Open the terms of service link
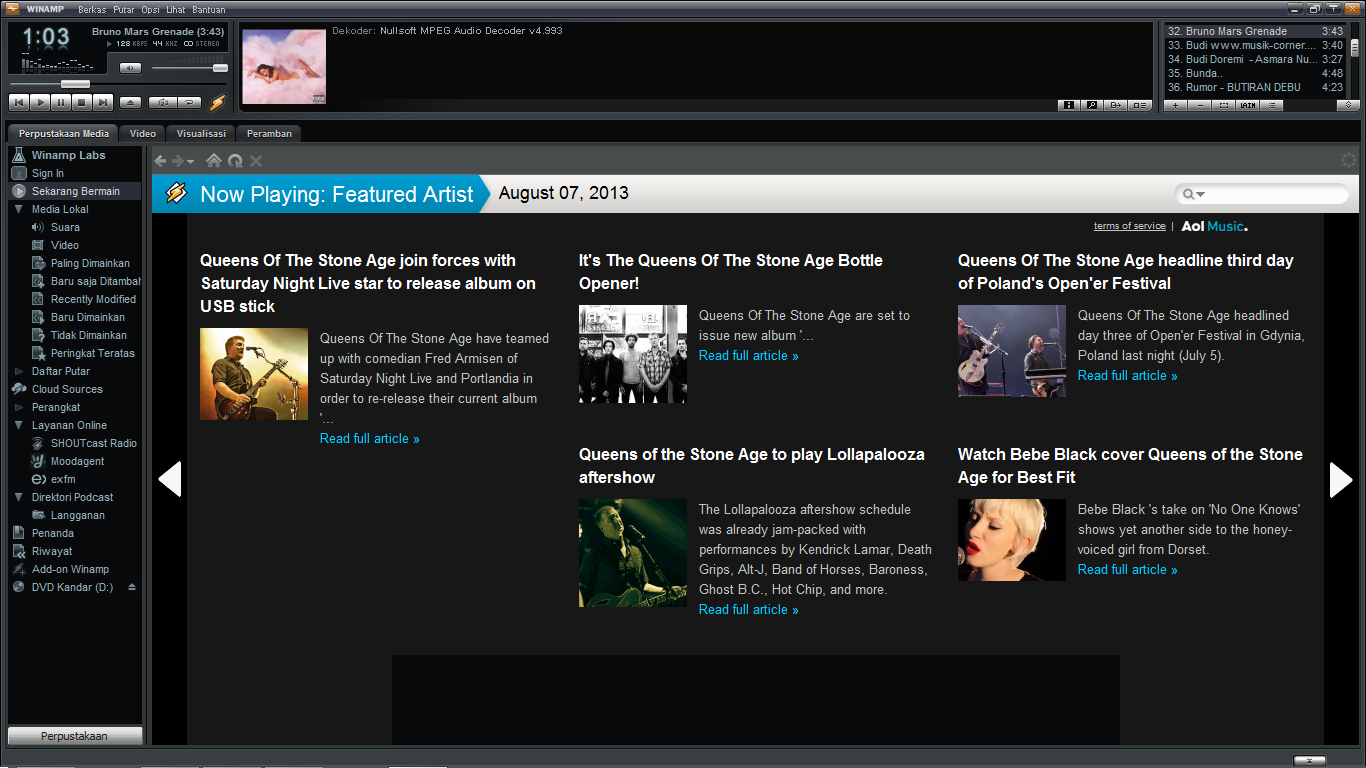1366x768 pixels. tap(1129, 226)
